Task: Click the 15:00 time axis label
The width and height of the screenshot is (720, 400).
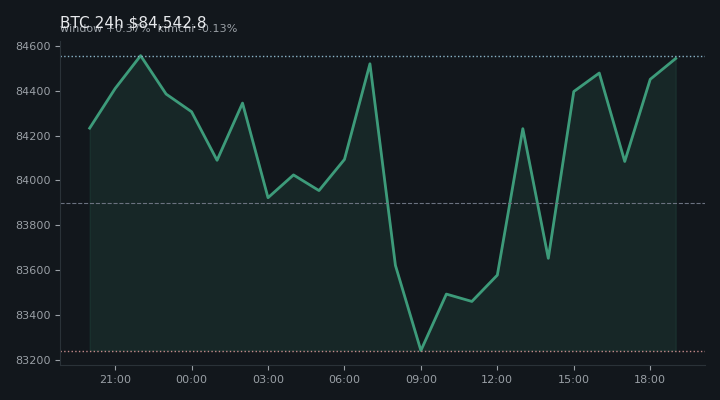Action: 574,379
